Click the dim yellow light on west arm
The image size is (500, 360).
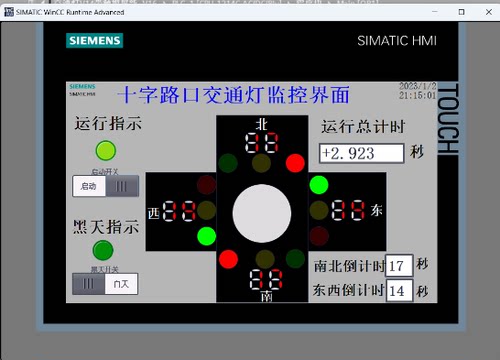point(206,210)
